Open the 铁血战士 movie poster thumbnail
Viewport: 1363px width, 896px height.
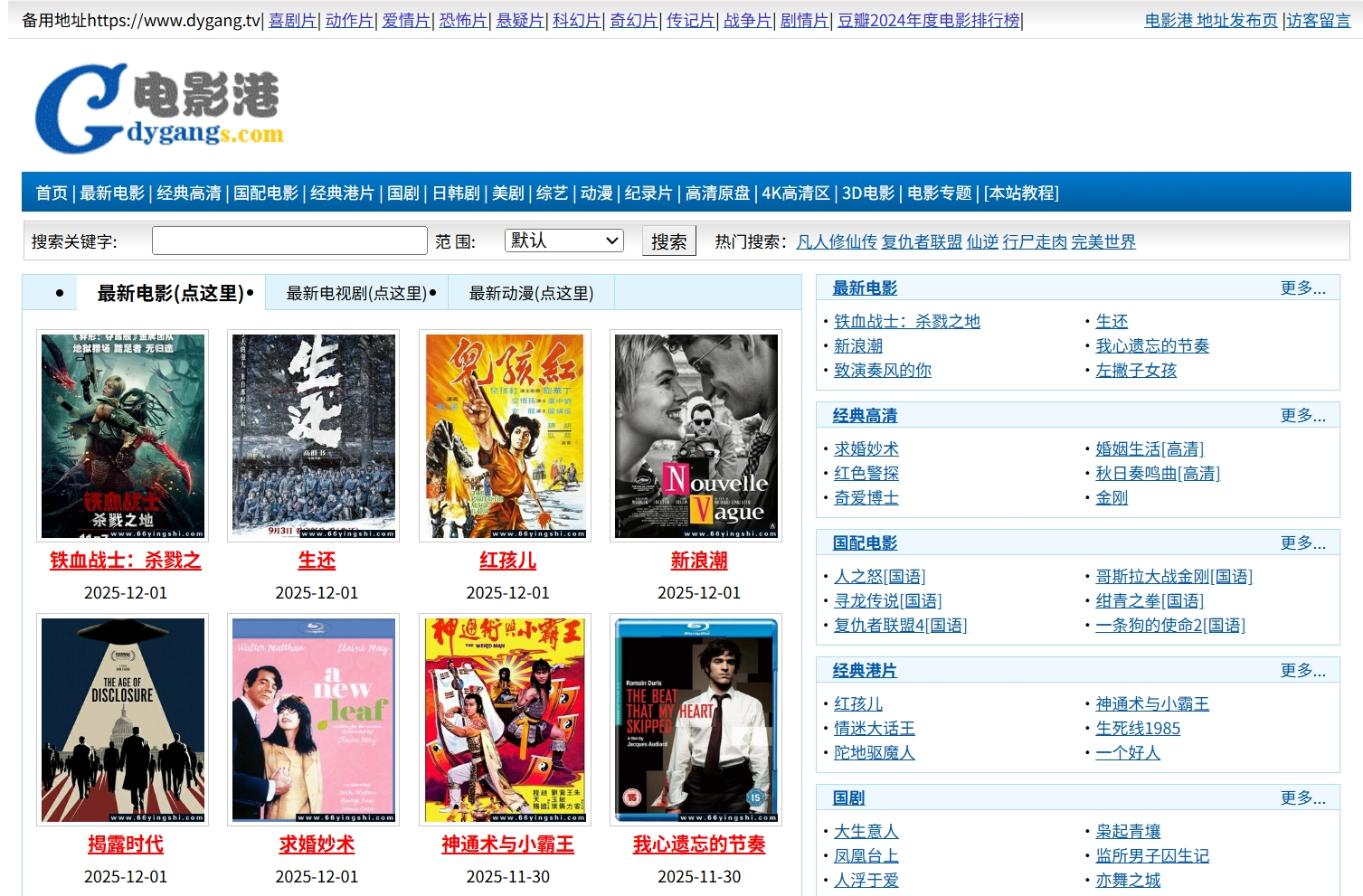coord(123,436)
